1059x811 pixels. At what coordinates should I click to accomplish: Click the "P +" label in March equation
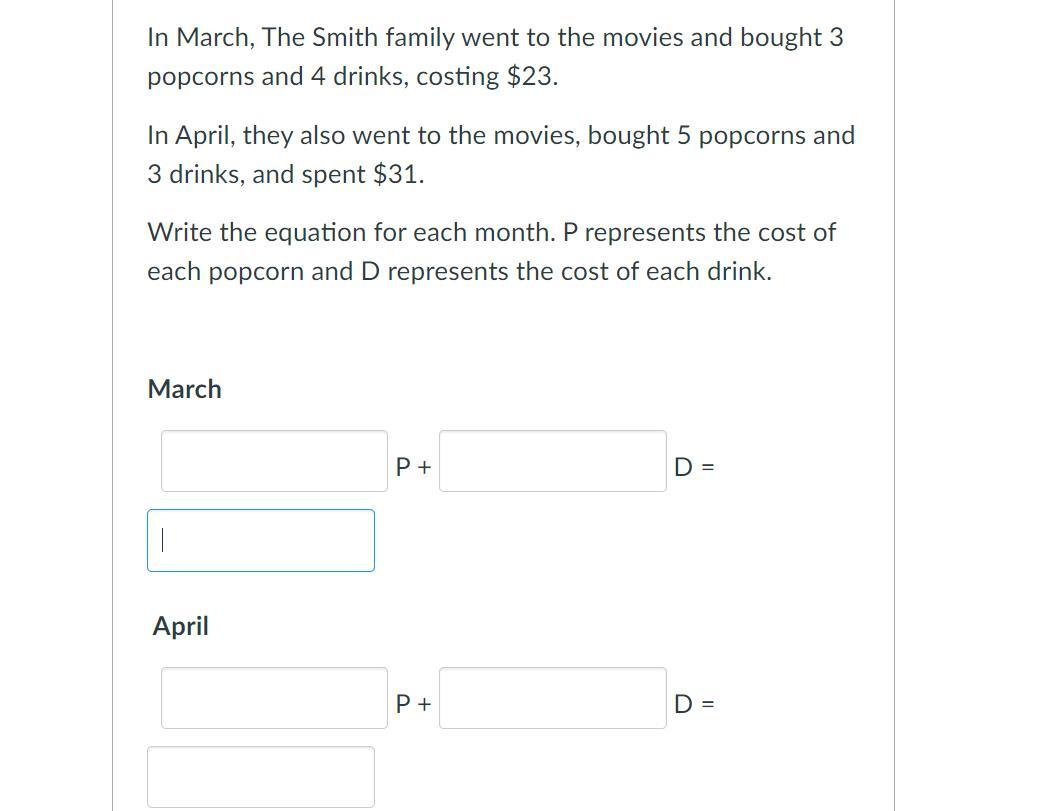[413, 467]
